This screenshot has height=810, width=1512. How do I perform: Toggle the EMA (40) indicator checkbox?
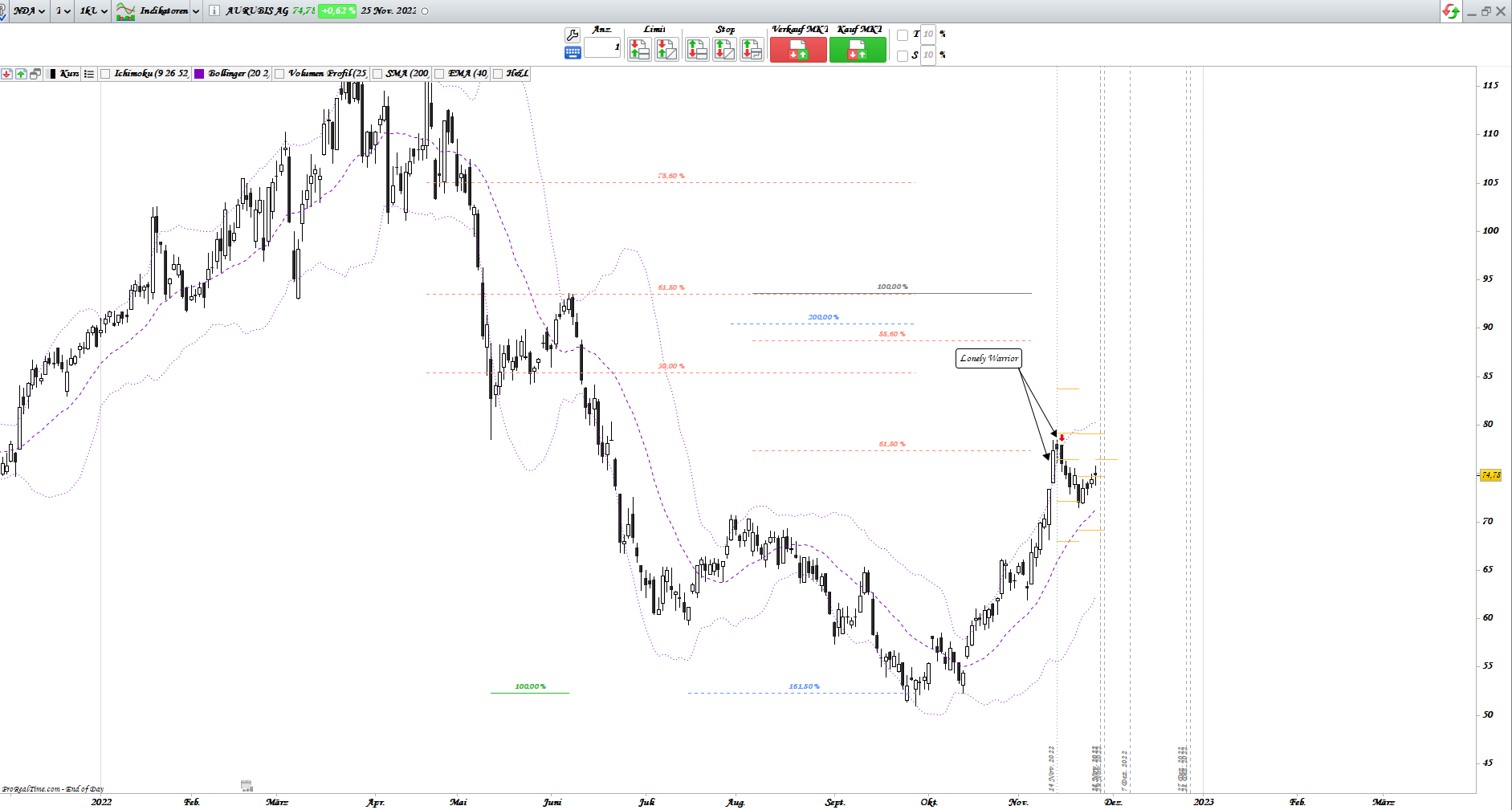[439, 74]
